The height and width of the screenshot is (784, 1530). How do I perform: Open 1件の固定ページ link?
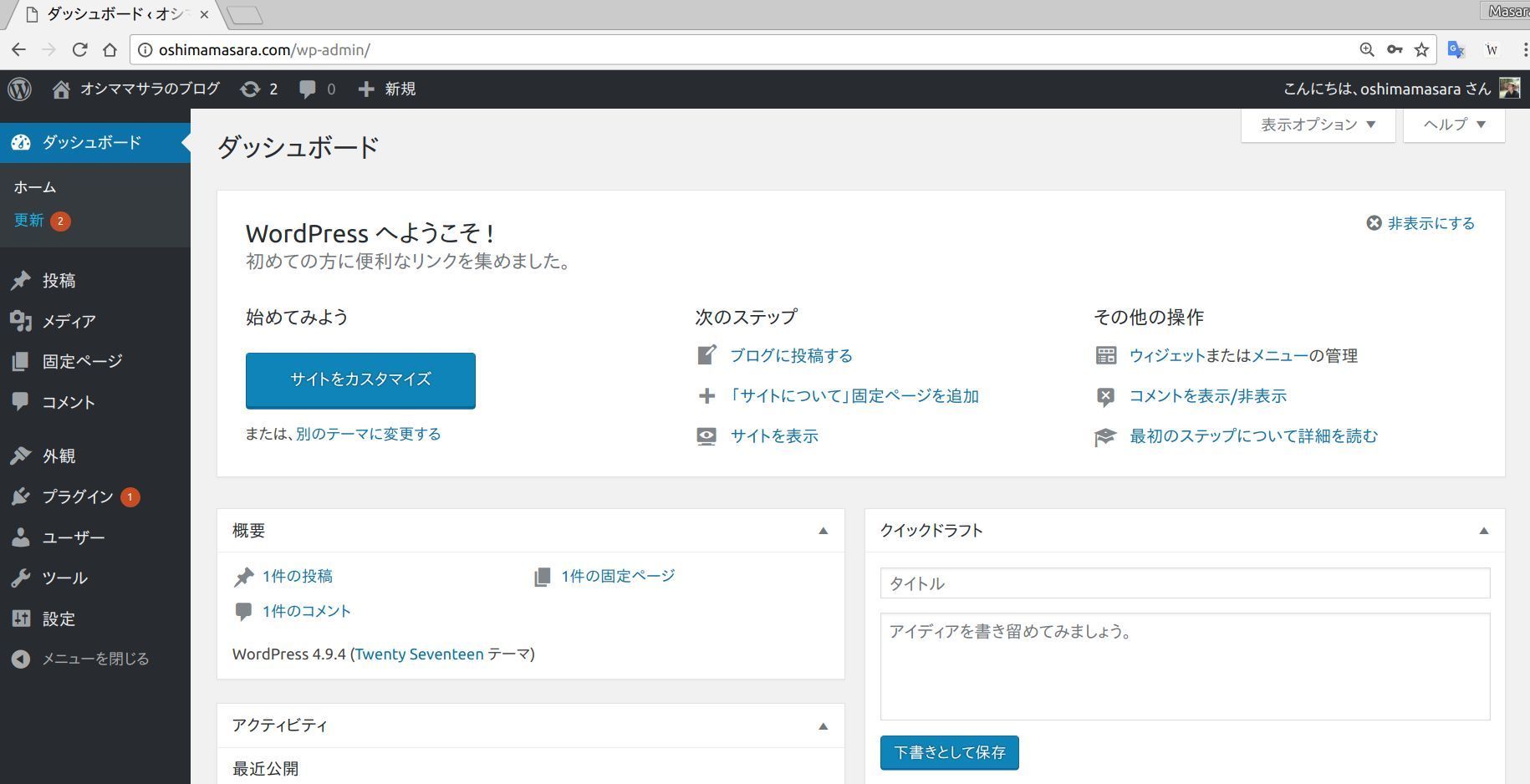coord(618,576)
